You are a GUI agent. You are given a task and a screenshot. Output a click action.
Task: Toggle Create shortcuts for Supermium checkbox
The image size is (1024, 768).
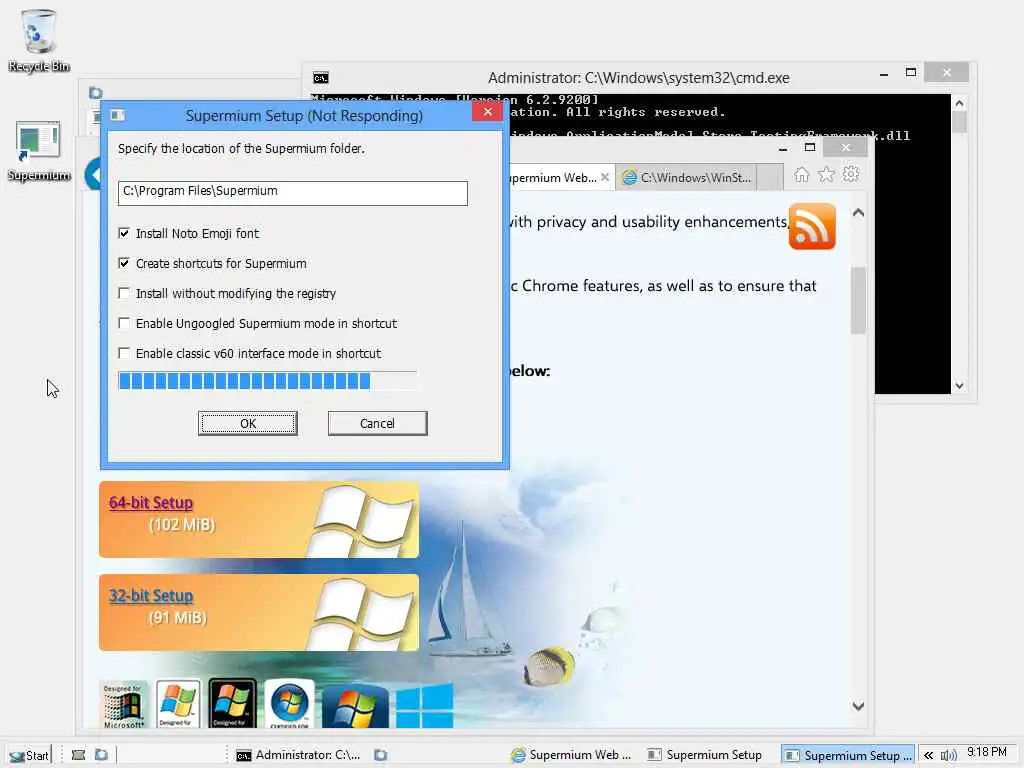[124, 263]
